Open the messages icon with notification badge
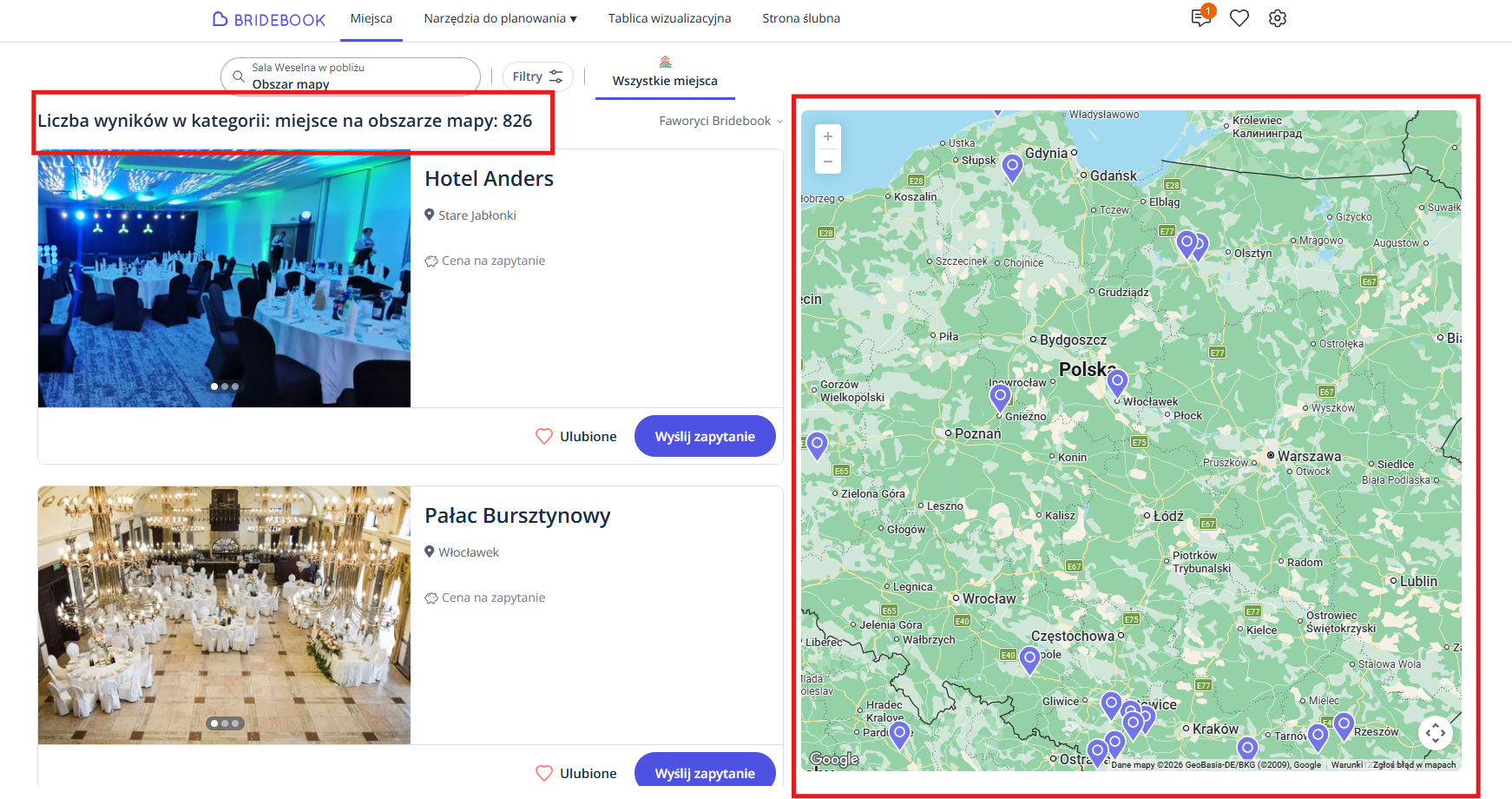Screen dimensions: 1512x799 [x=1201, y=17]
